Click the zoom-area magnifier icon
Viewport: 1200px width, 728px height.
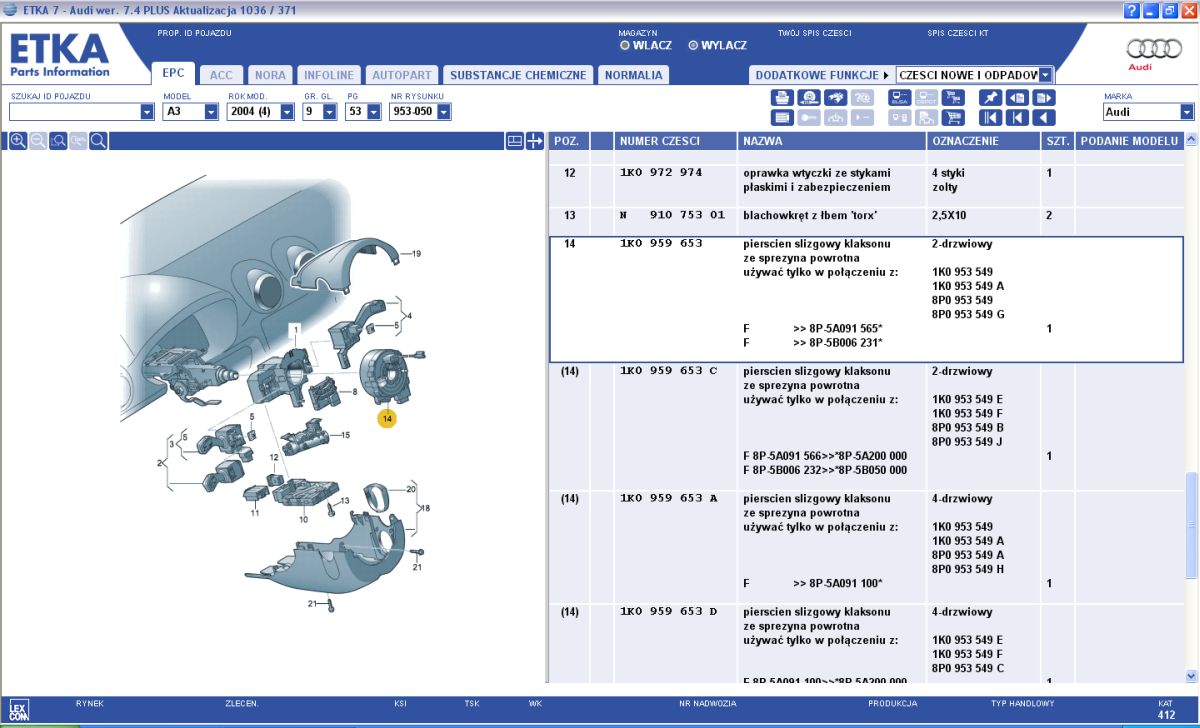coord(58,141)
